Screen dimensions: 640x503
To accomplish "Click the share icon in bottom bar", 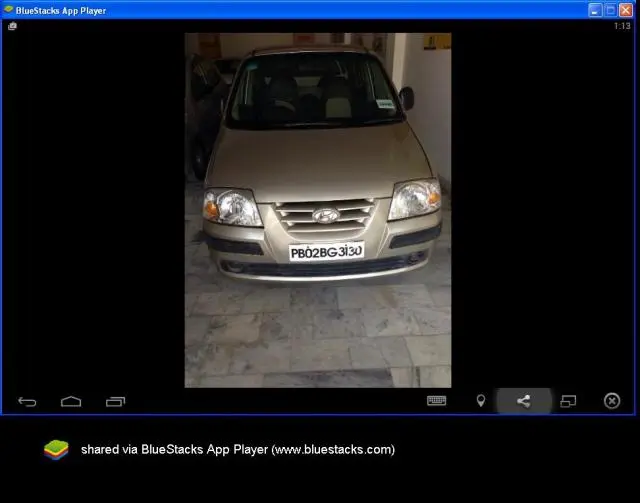I will pos(524,401).
